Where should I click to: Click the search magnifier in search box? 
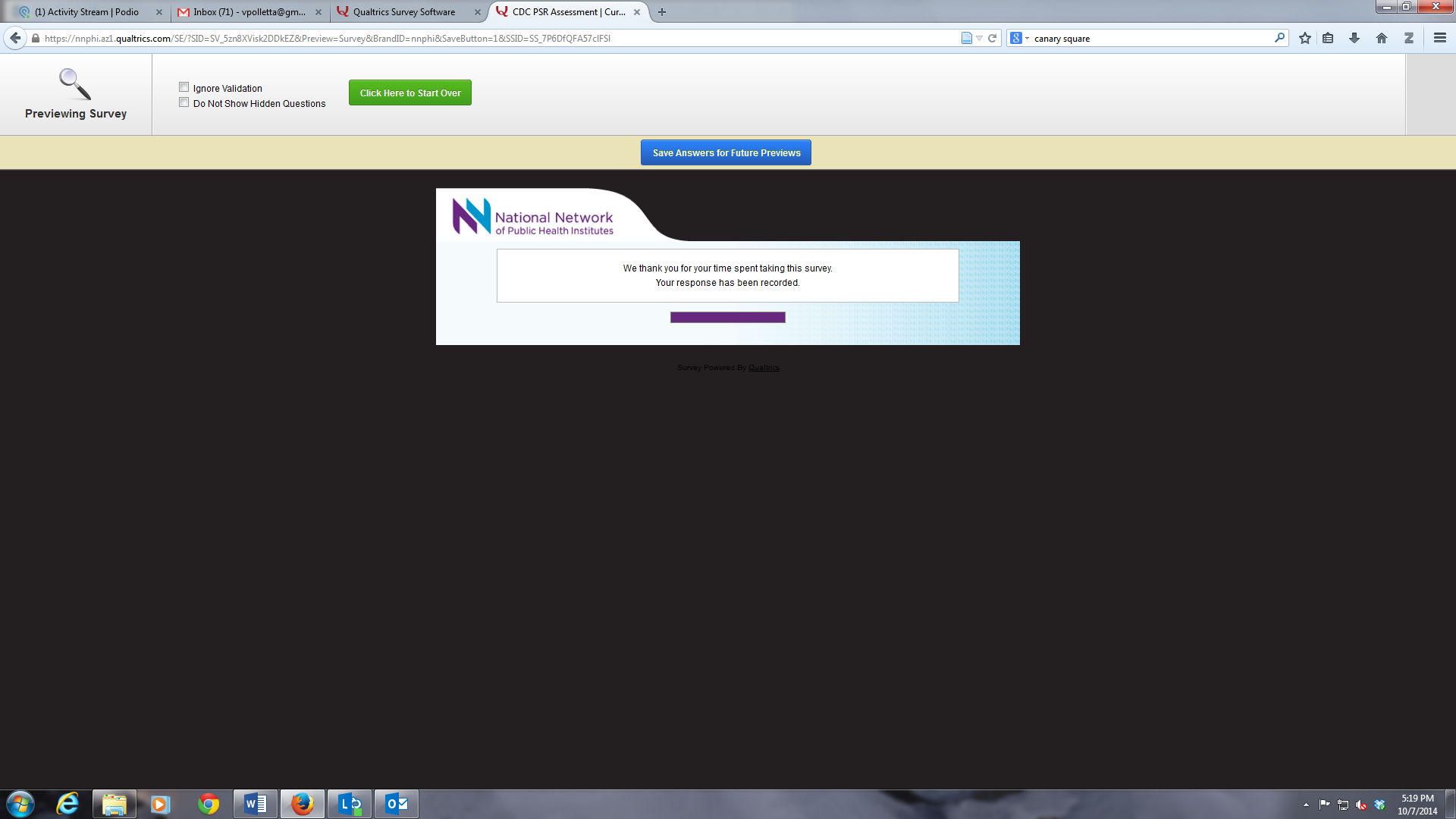coord(1279,38)
